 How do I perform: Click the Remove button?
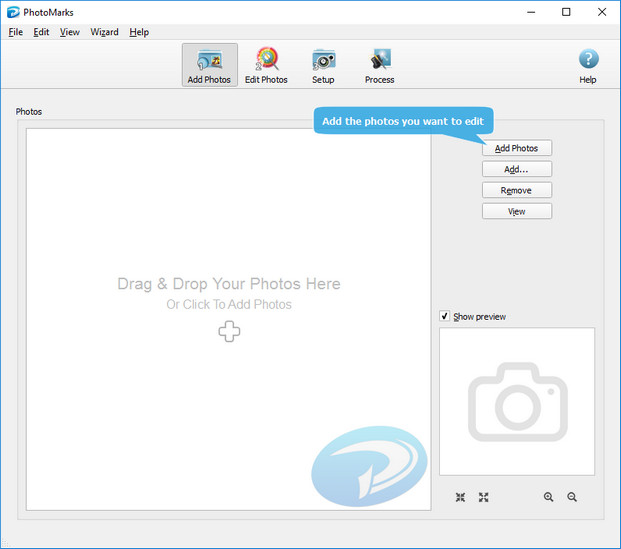click(x=516, y=190)
